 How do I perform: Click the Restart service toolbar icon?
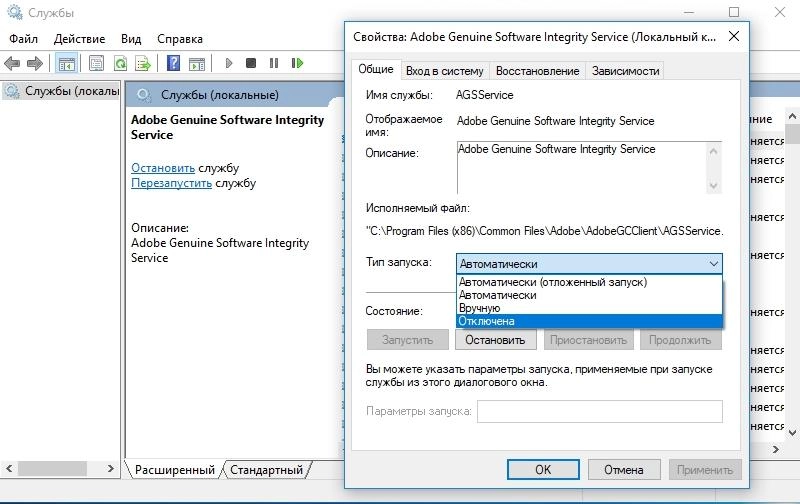point(297,63)
